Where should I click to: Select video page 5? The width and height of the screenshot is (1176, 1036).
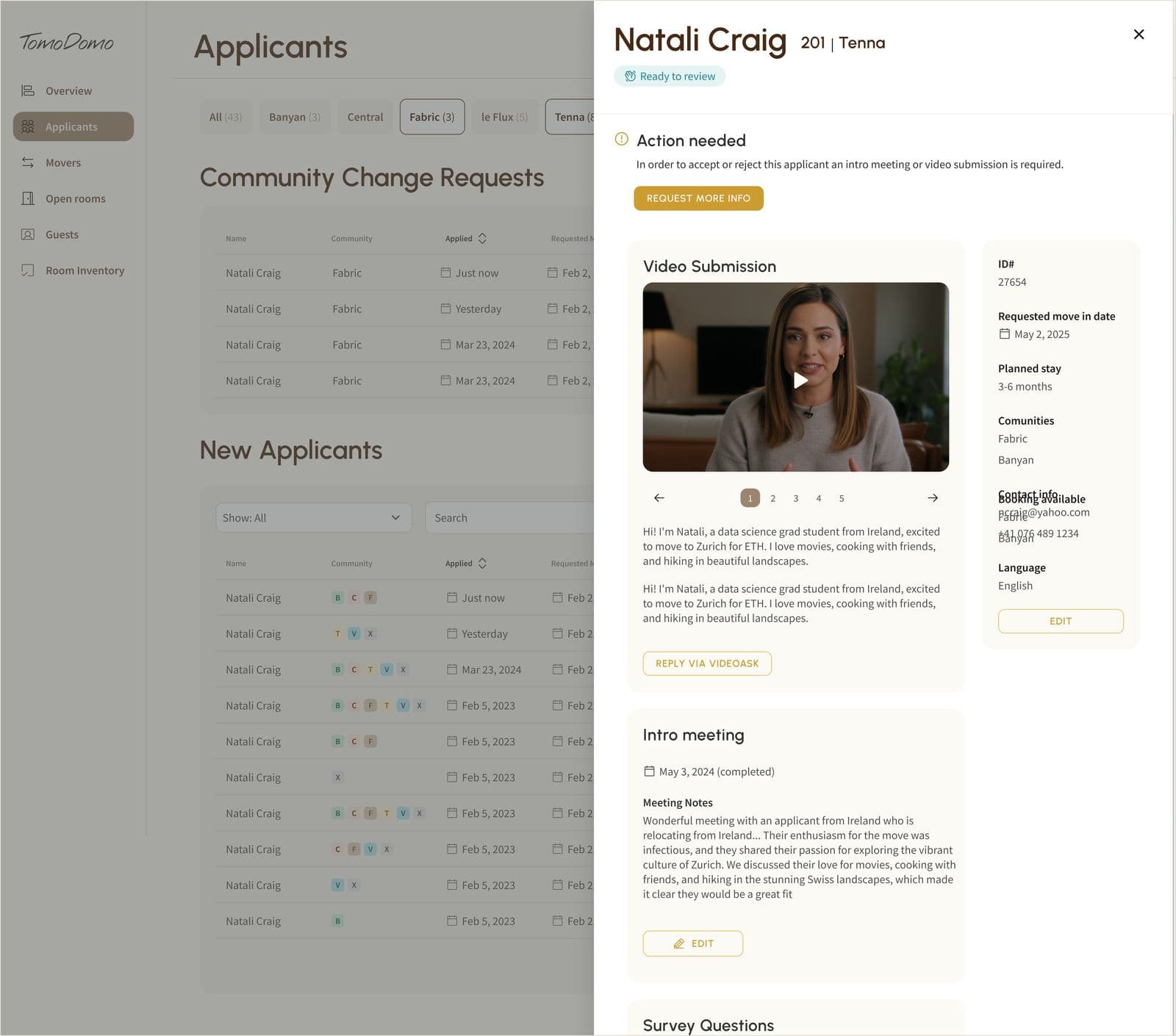coord(842,498)
